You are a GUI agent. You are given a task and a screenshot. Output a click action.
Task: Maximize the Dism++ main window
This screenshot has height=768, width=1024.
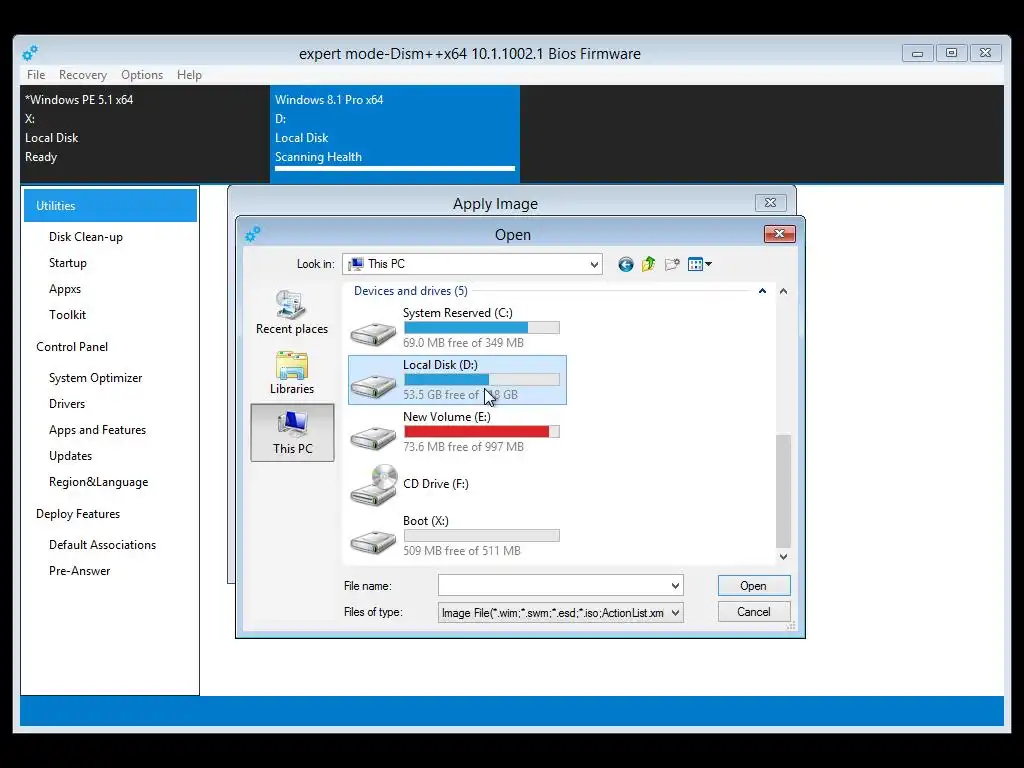(x=952, y=53)
